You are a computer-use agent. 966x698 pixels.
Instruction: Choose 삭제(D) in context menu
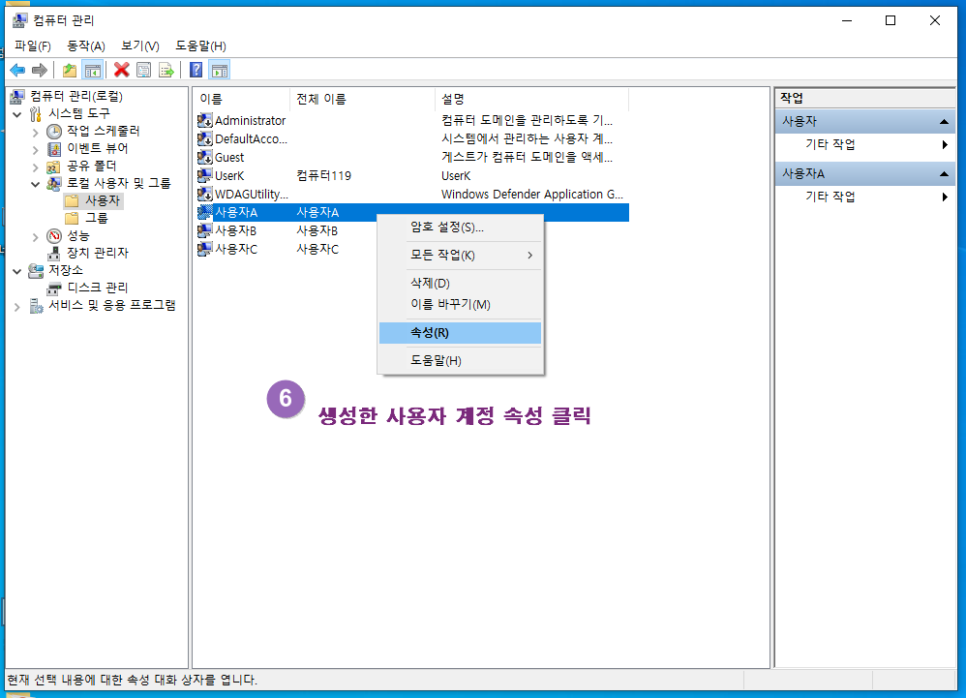[460, 283]
